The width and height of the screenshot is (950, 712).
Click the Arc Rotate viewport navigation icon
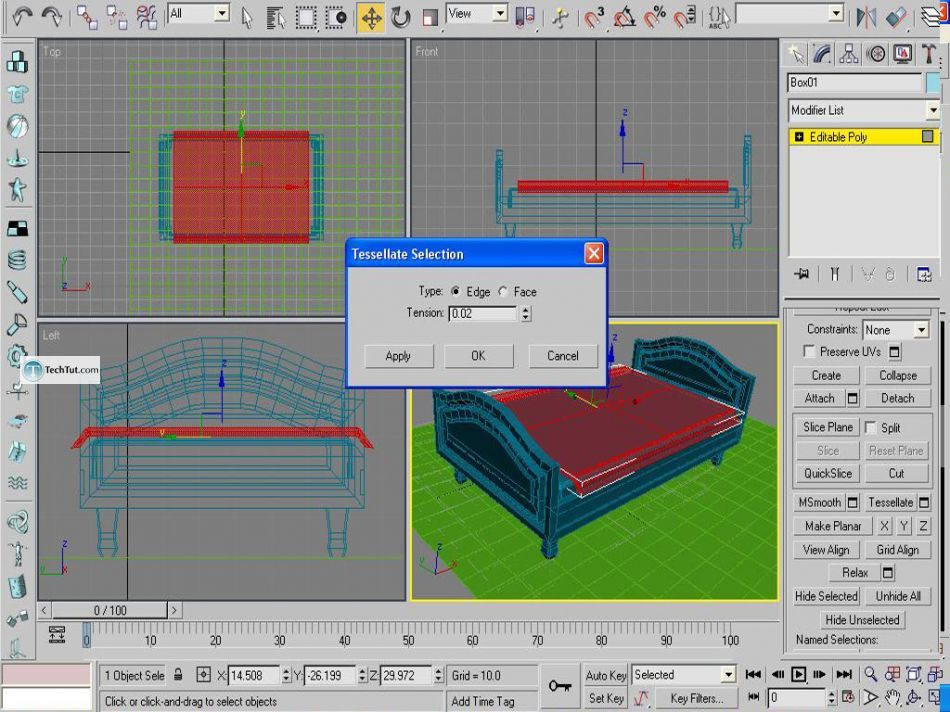click(x=913, y=697)
